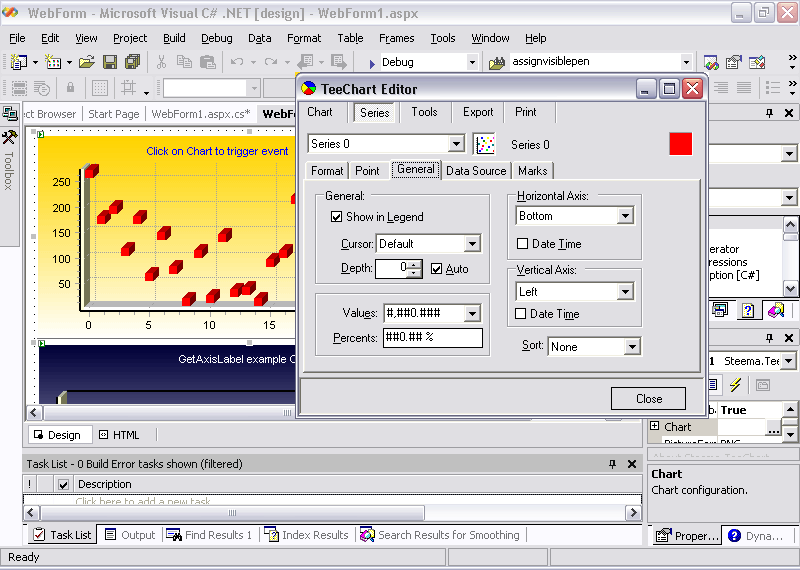Screen dimensions: 800x570
Task: Open the Toolbox hammer icon
Action: (9, 137)
